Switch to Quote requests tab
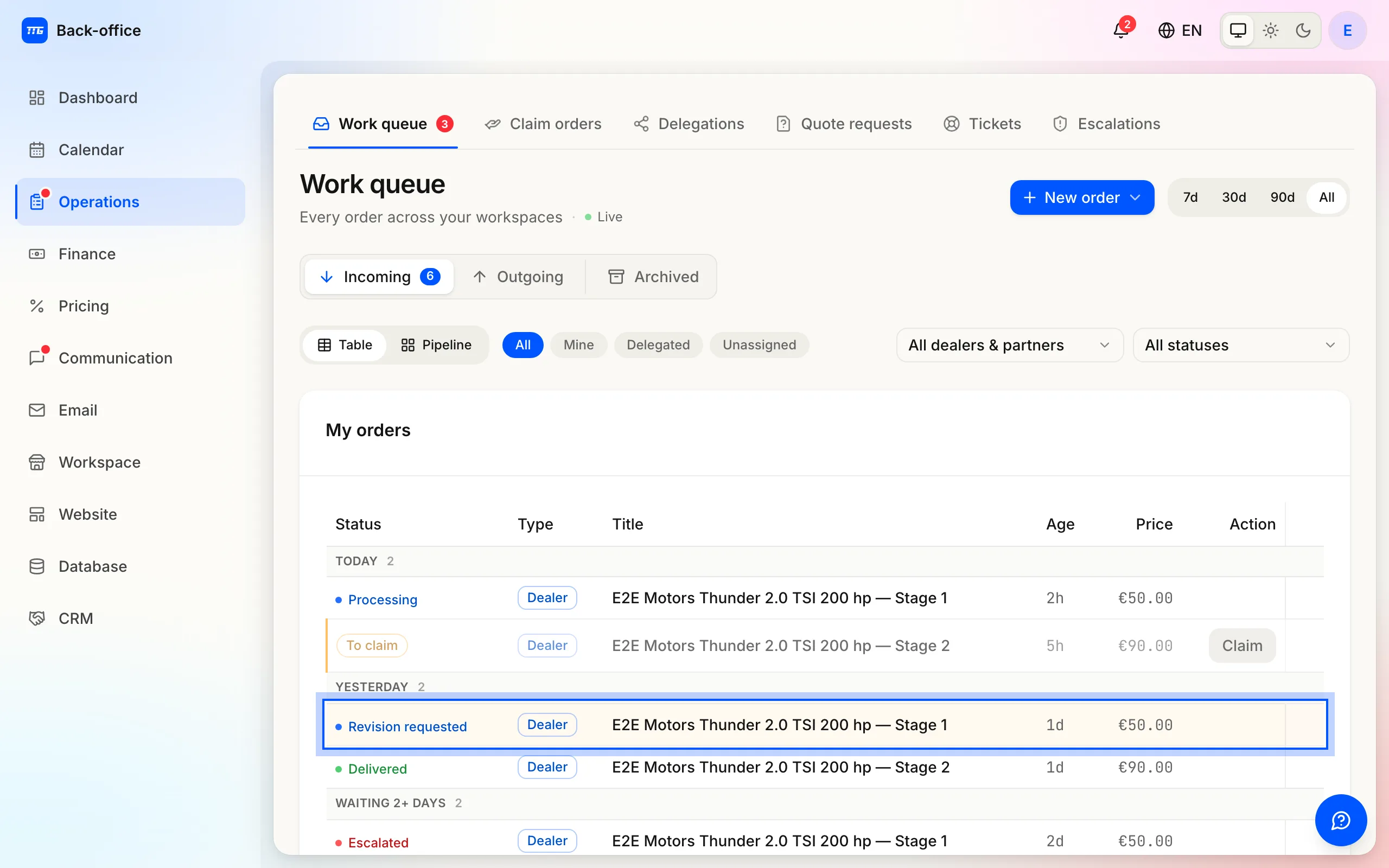Image resolution: width=1389 pixels, height=868 pixels. coord(844,124)
